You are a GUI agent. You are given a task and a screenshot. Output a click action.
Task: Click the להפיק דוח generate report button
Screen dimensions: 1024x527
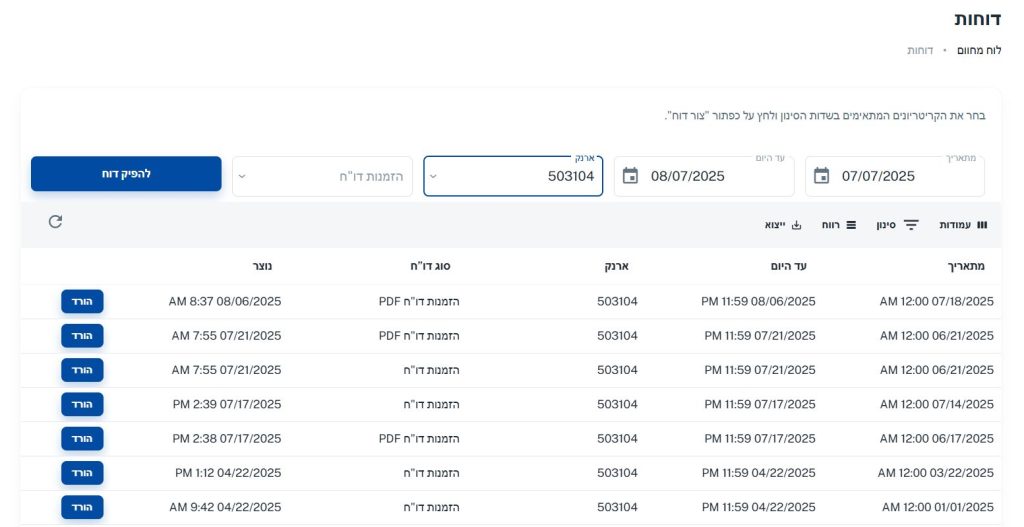(x=126, y=174)
